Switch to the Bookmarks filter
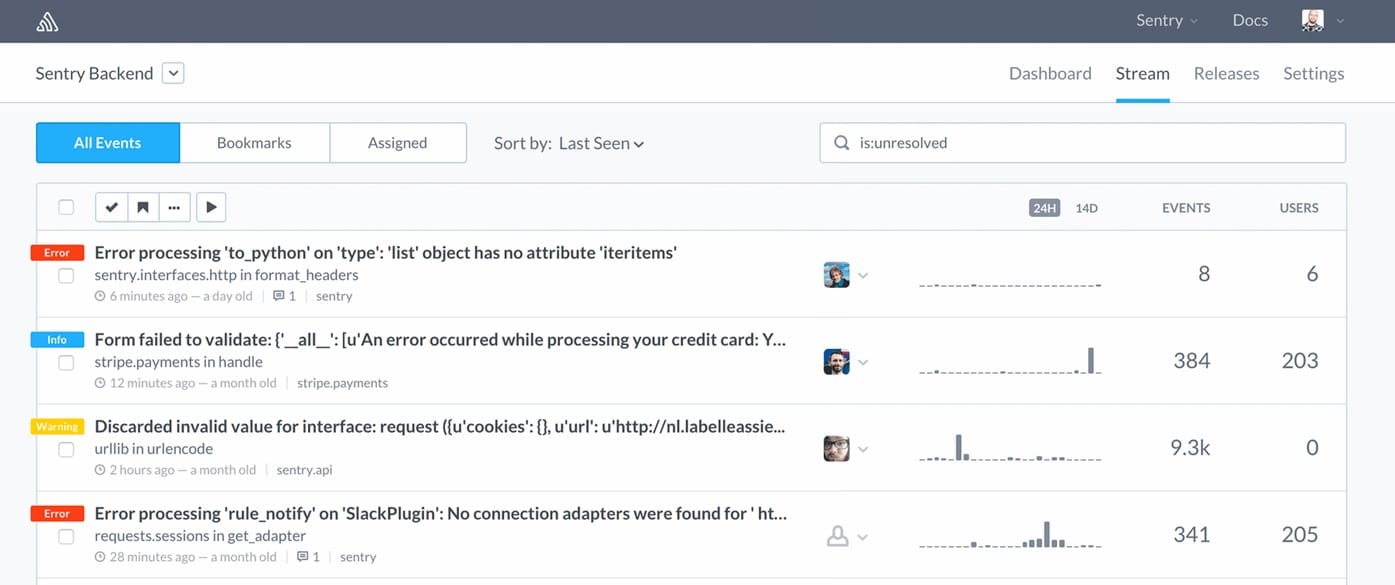This screenshot has height=585, width=1395. (254, 143)
